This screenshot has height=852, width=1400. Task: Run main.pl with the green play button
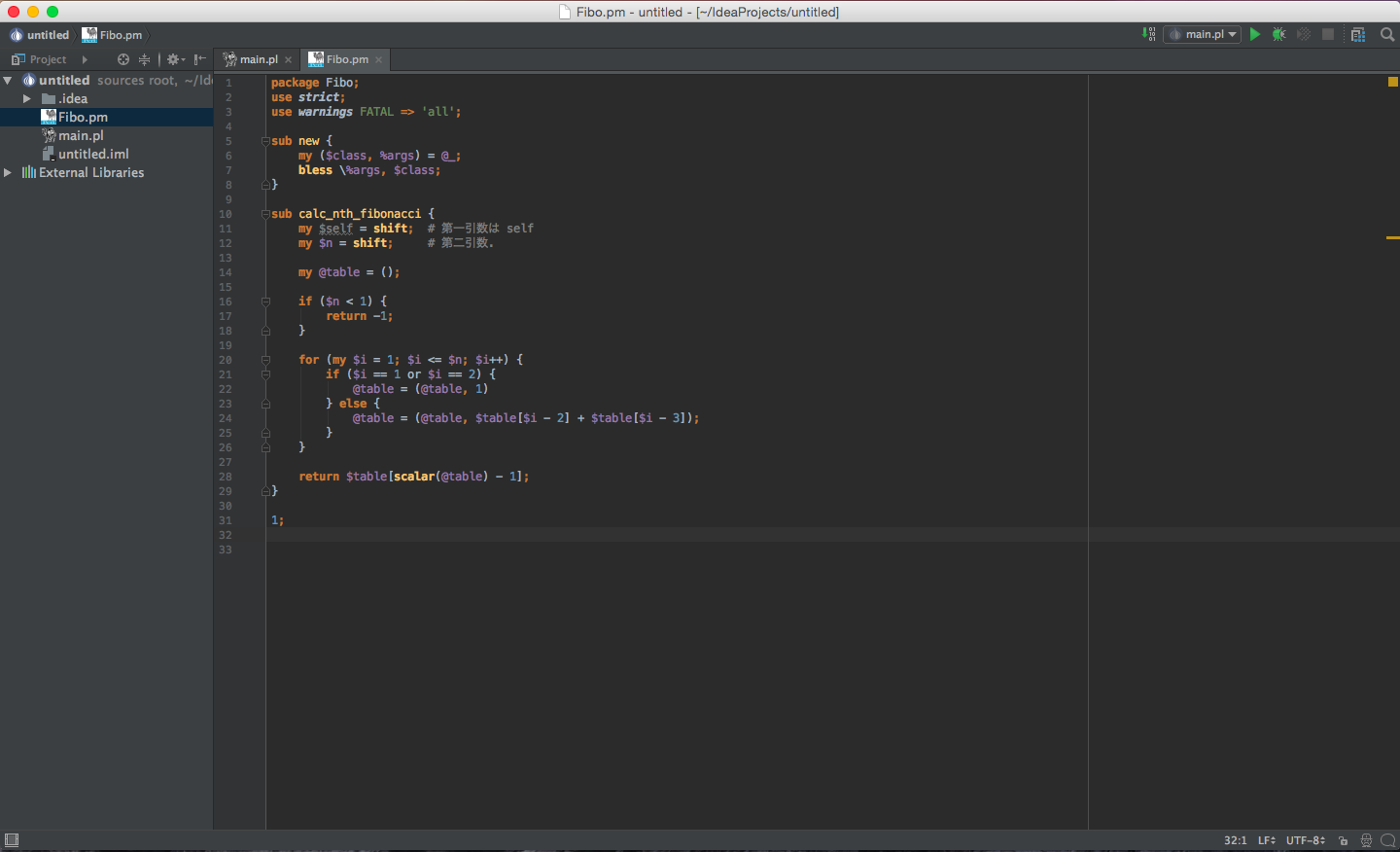(x=1255, y=34)
